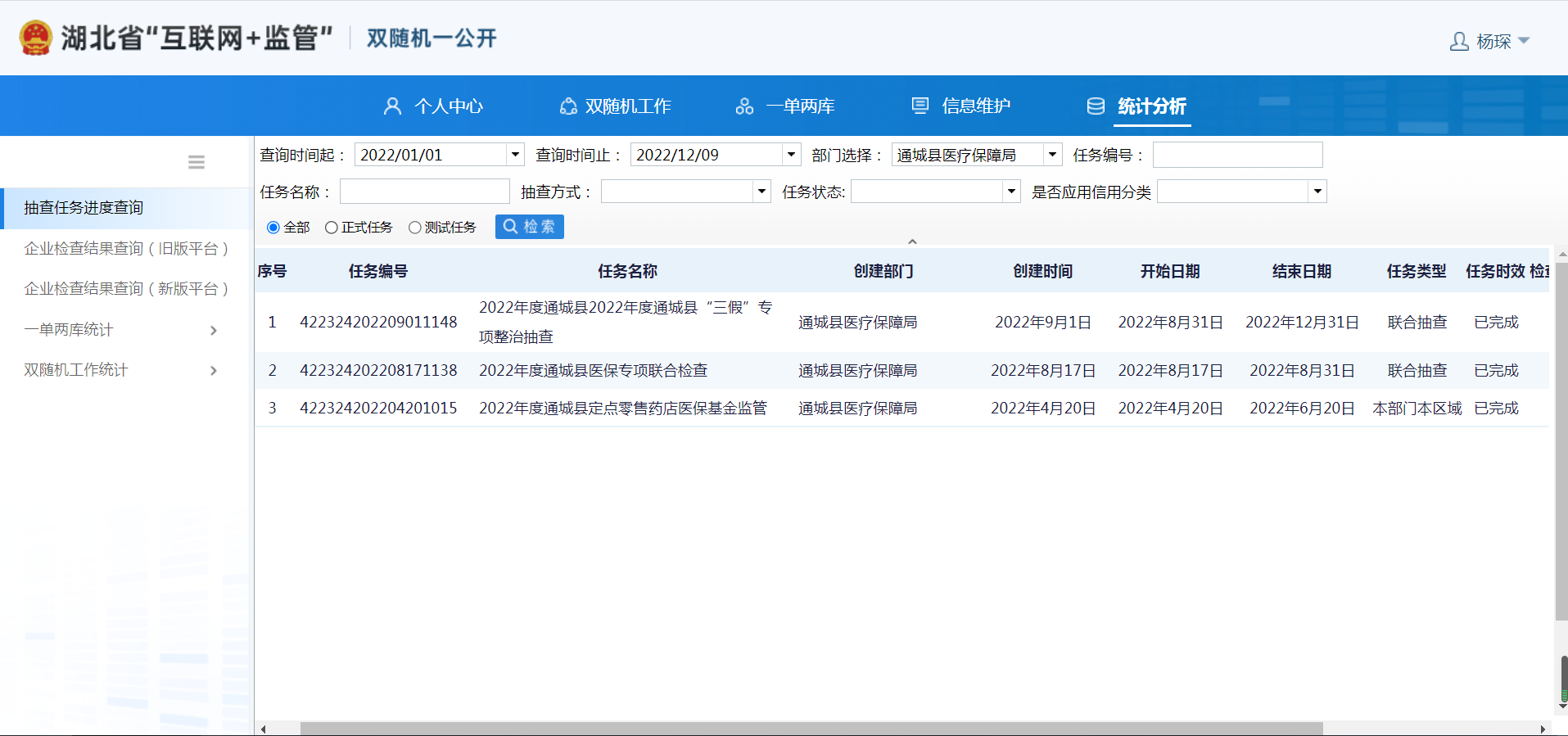The width and height of the screenshot is (1568, 736).
Task: Click the 统计分析 database icon
Action: coord(1096,106)
